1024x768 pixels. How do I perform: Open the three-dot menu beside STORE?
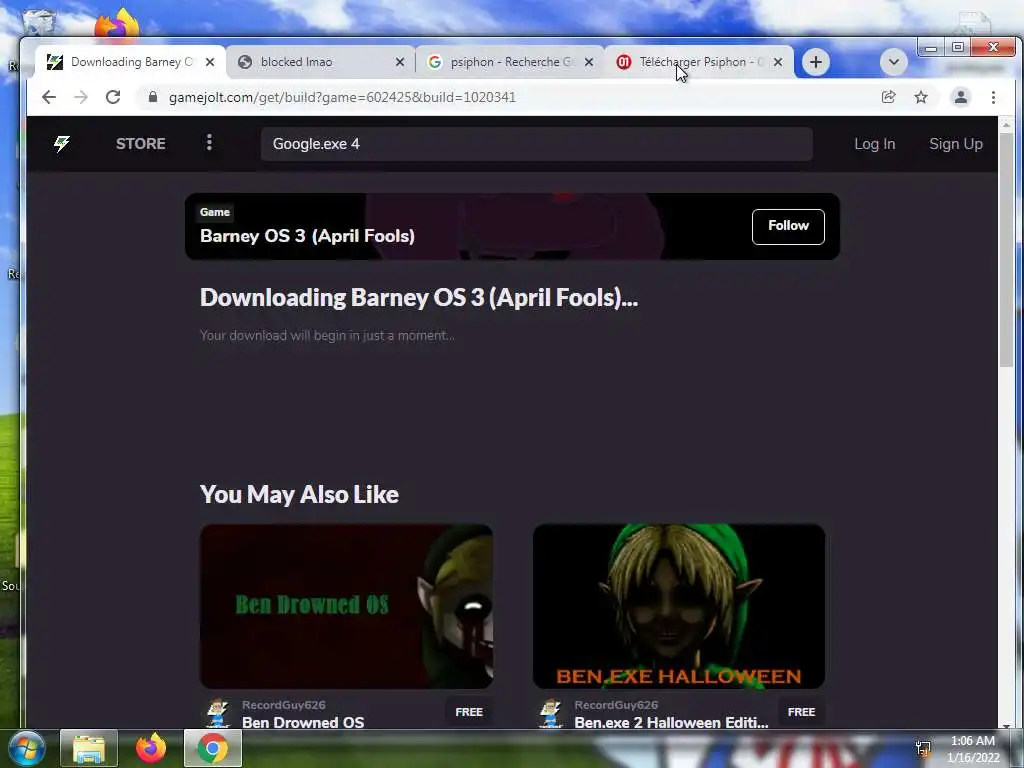209,143
